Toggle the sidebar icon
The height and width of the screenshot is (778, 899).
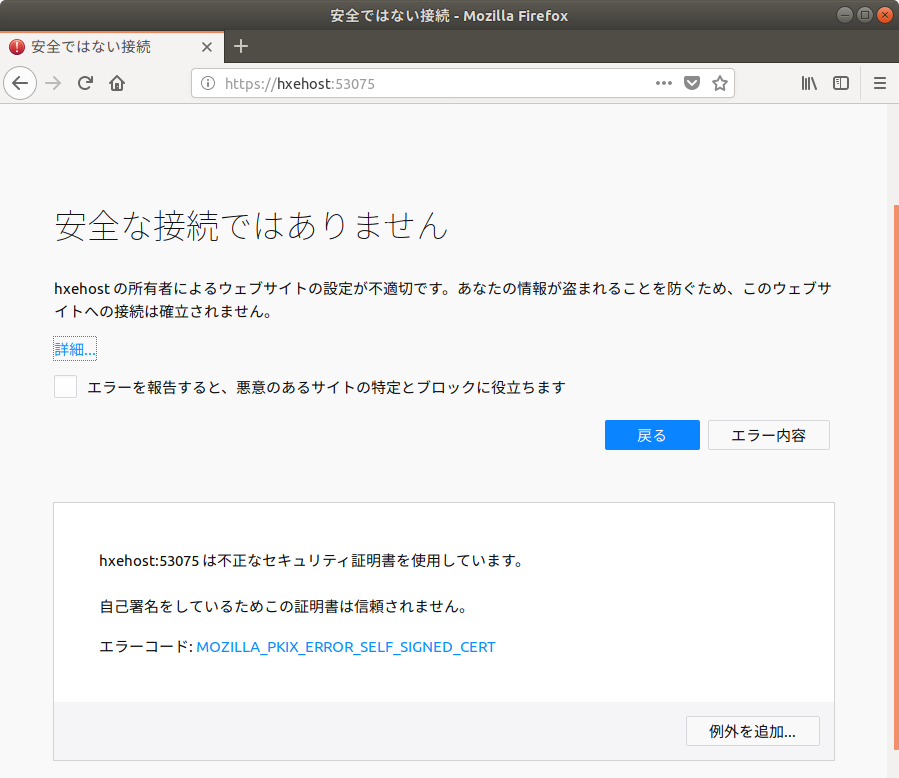[x=841, y=83]
